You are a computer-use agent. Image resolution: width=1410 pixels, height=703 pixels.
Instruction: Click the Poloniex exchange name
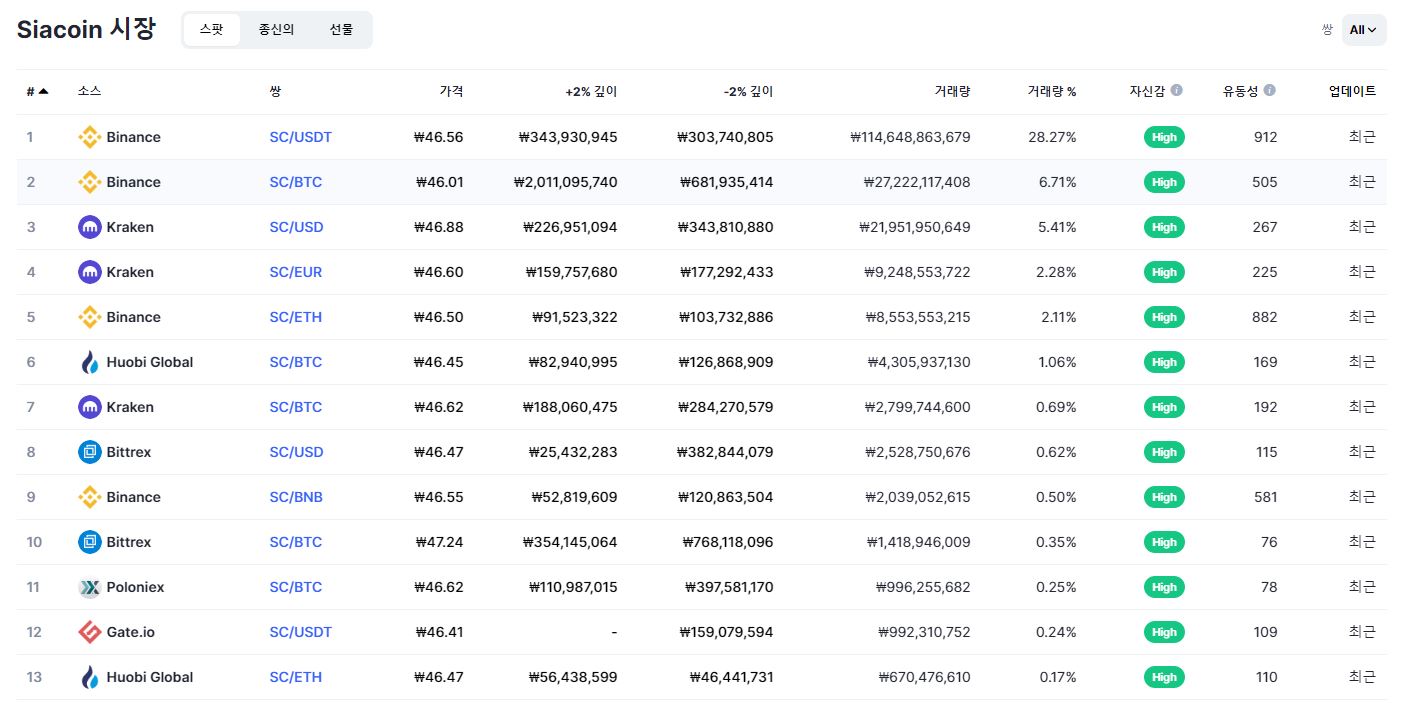point(135,587)
